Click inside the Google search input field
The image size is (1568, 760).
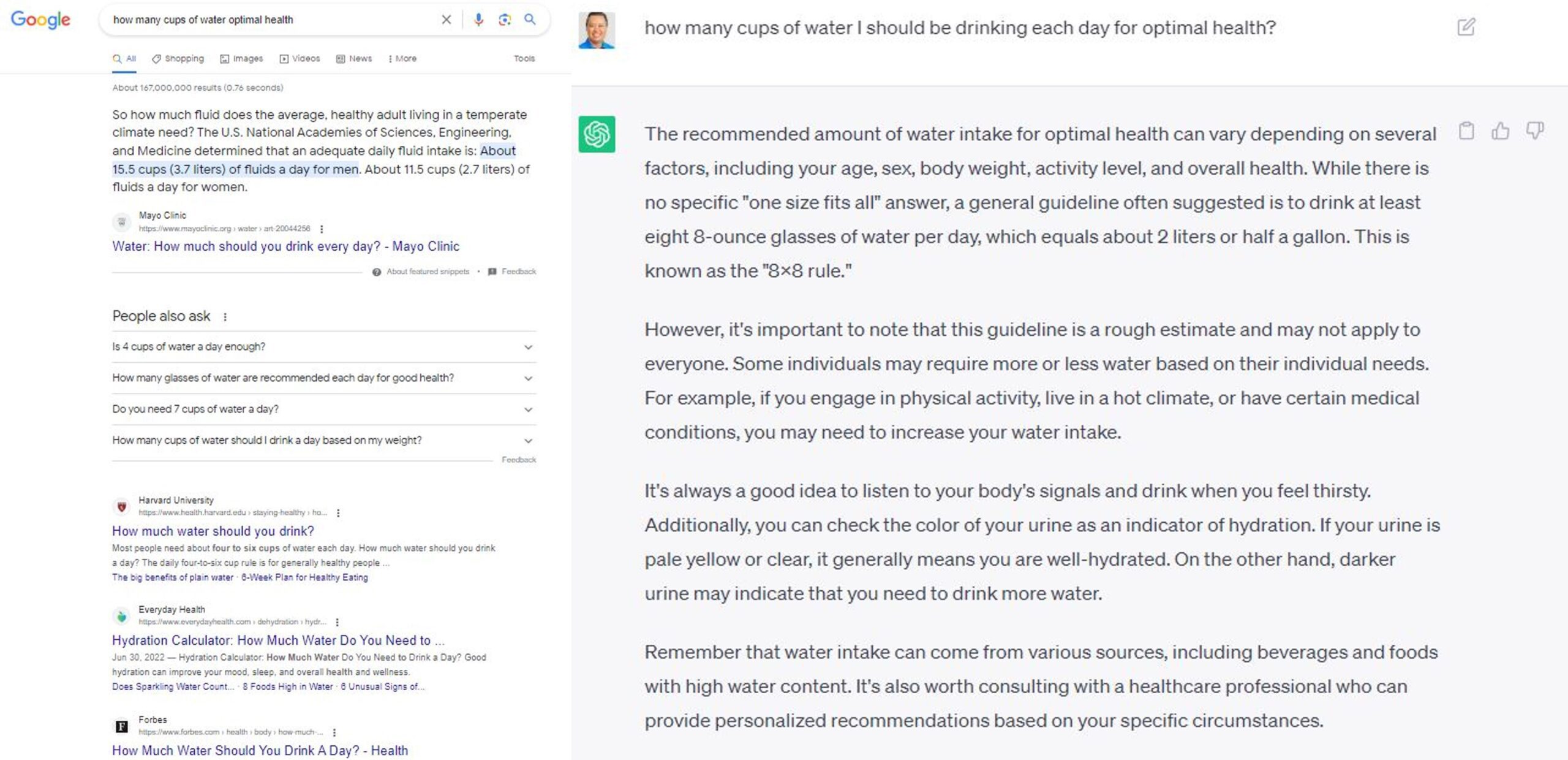269,20
